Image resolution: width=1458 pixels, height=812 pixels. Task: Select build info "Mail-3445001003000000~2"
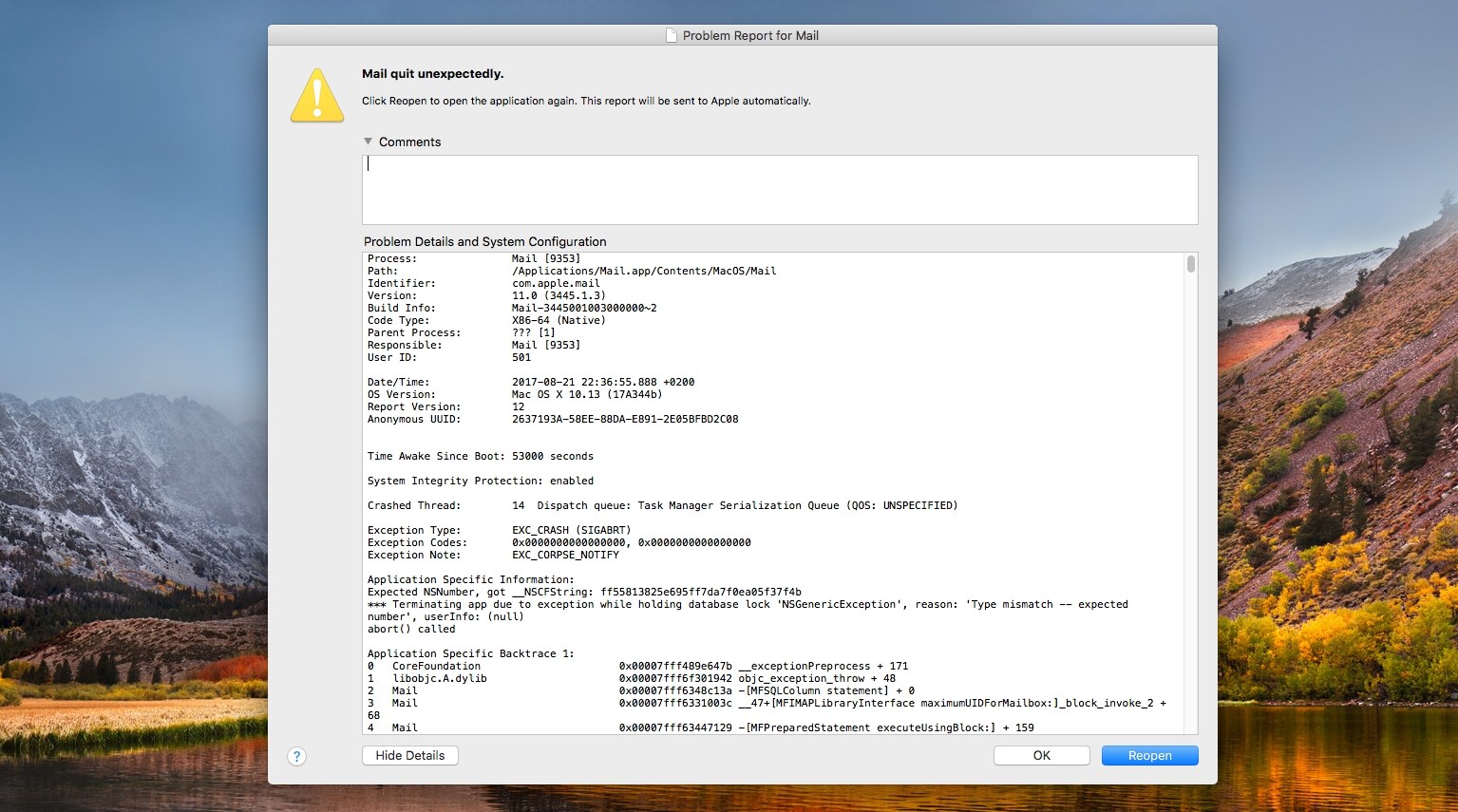tap(584, 308)
